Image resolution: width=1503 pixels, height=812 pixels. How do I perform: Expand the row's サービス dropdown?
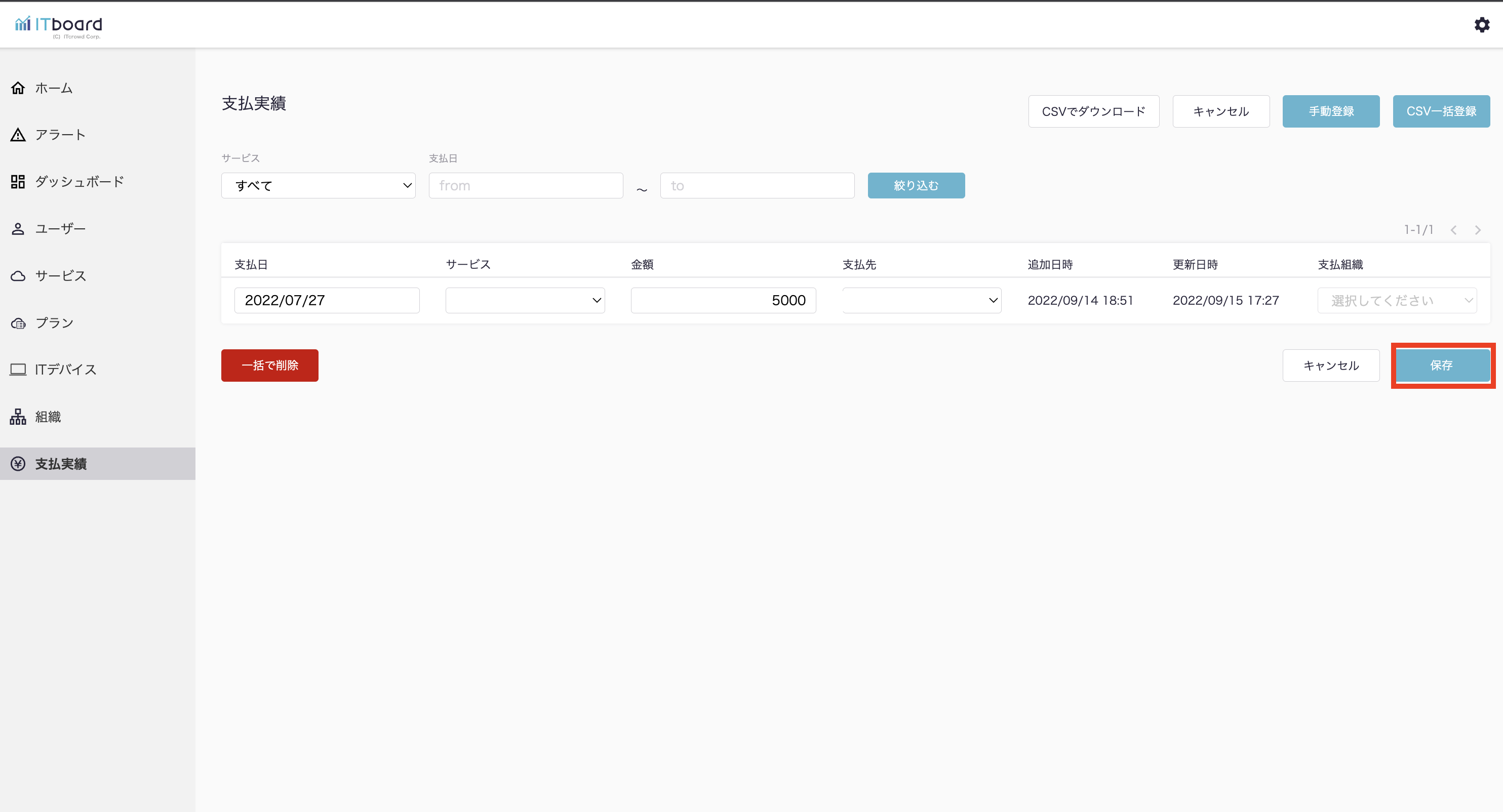pos(525,300)
